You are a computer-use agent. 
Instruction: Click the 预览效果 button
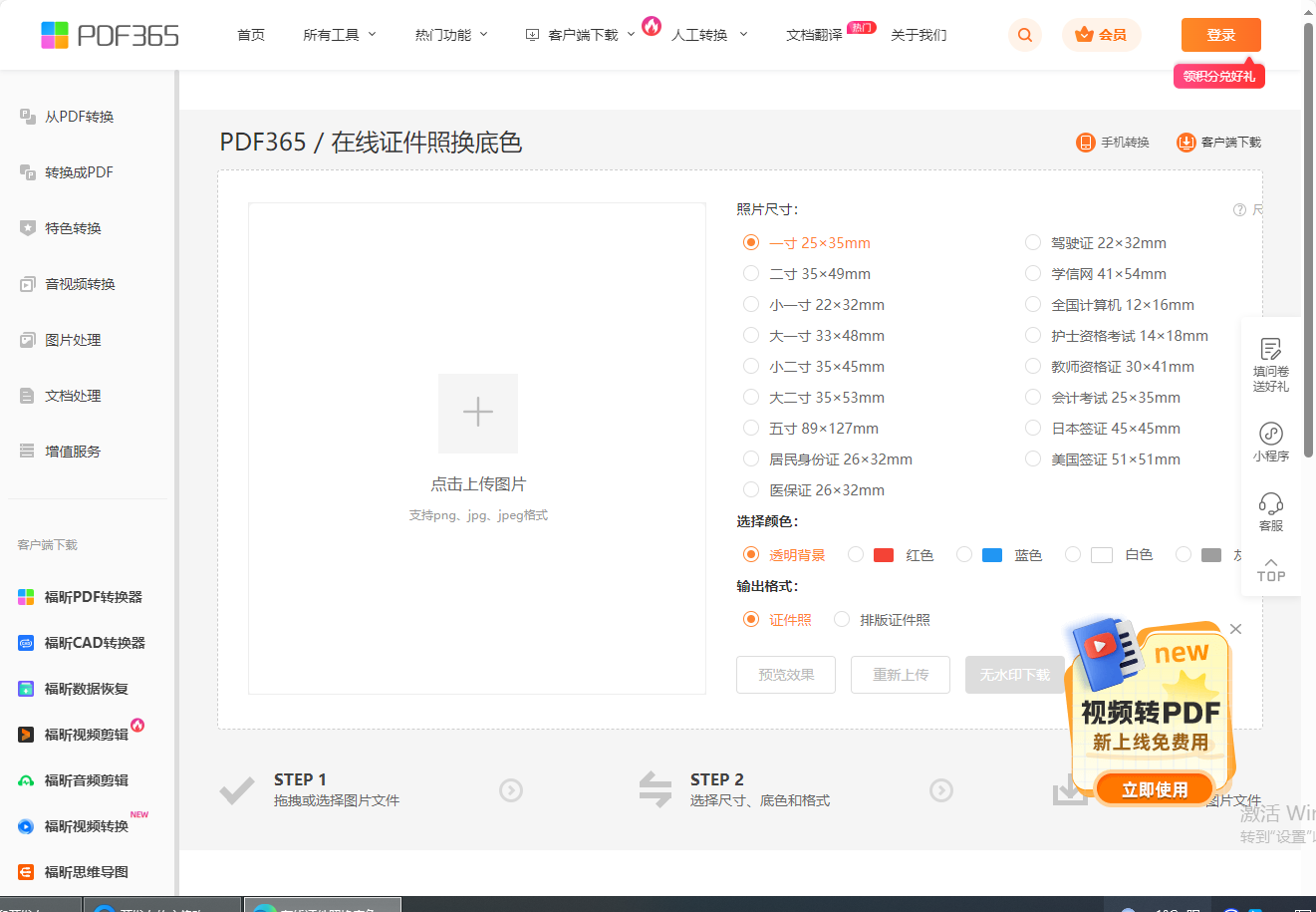coord(786,675)
